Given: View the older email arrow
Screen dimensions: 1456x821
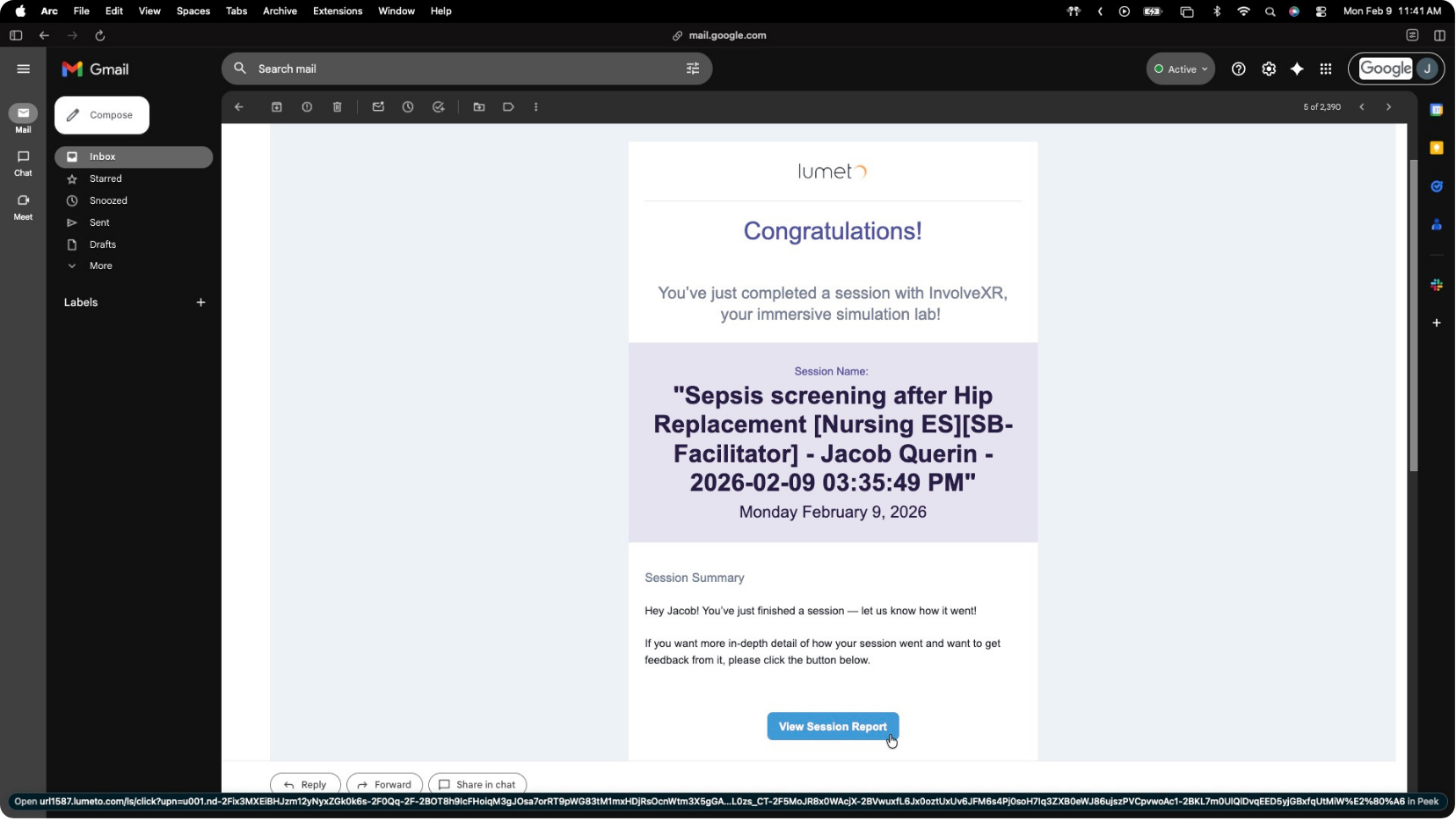Looking at the screenshot, I should tap(1389, 107).
